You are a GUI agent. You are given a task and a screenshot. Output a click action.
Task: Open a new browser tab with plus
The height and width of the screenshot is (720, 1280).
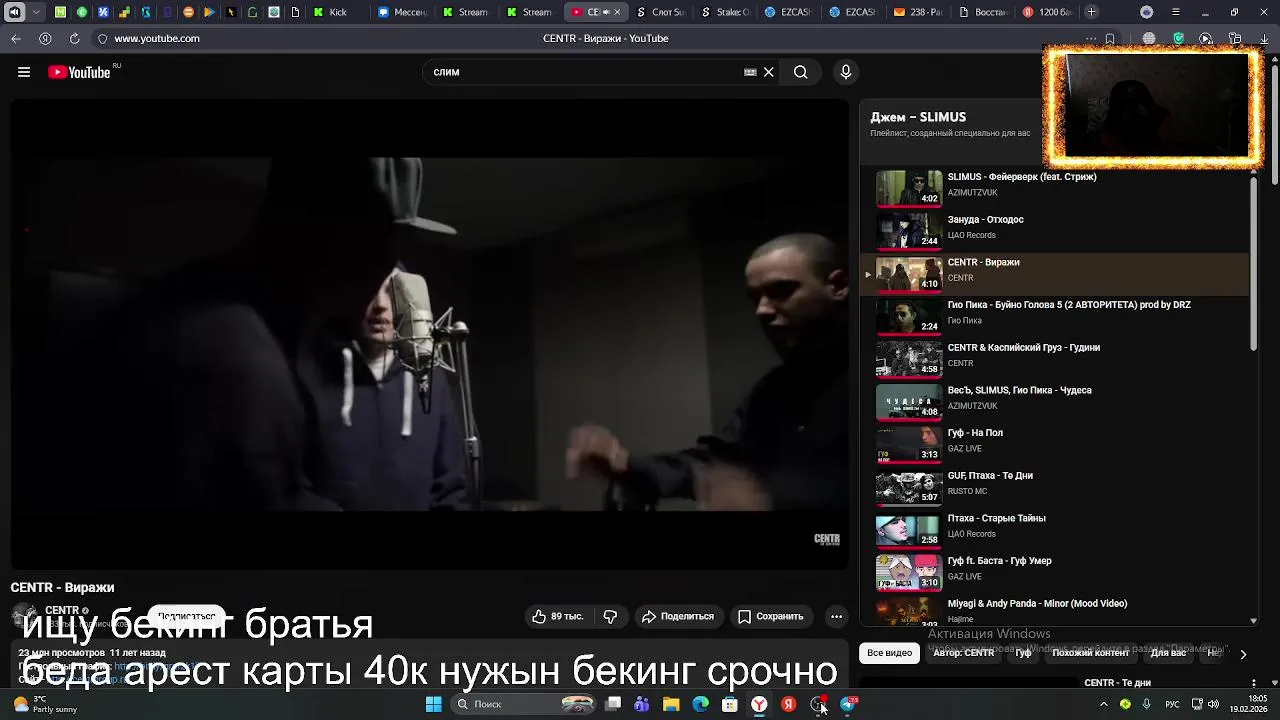(1092, 12)
